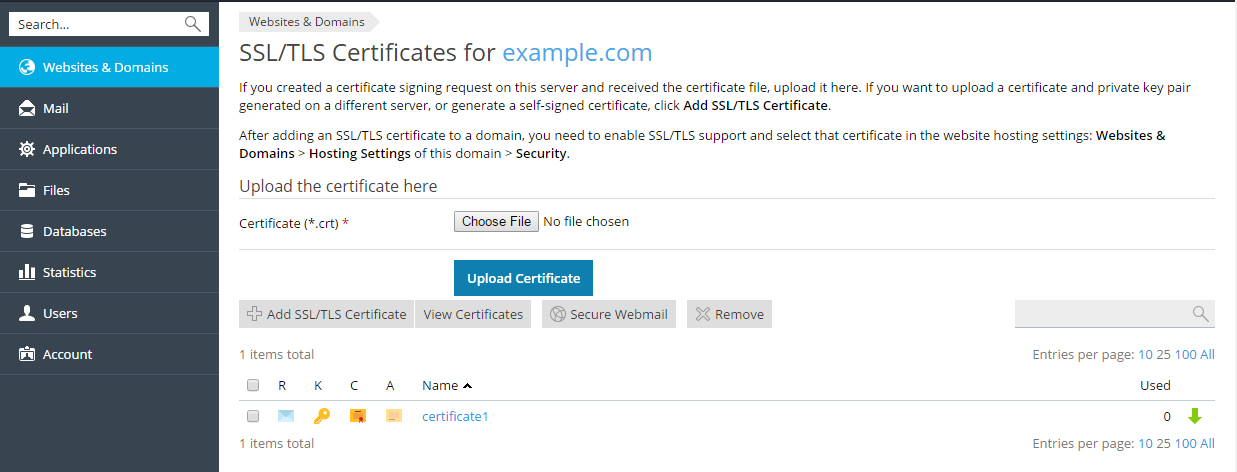This screenshot has height=472, width=1237.
Task: Open the Databases menu item
Action: click(x=74, y=231)
